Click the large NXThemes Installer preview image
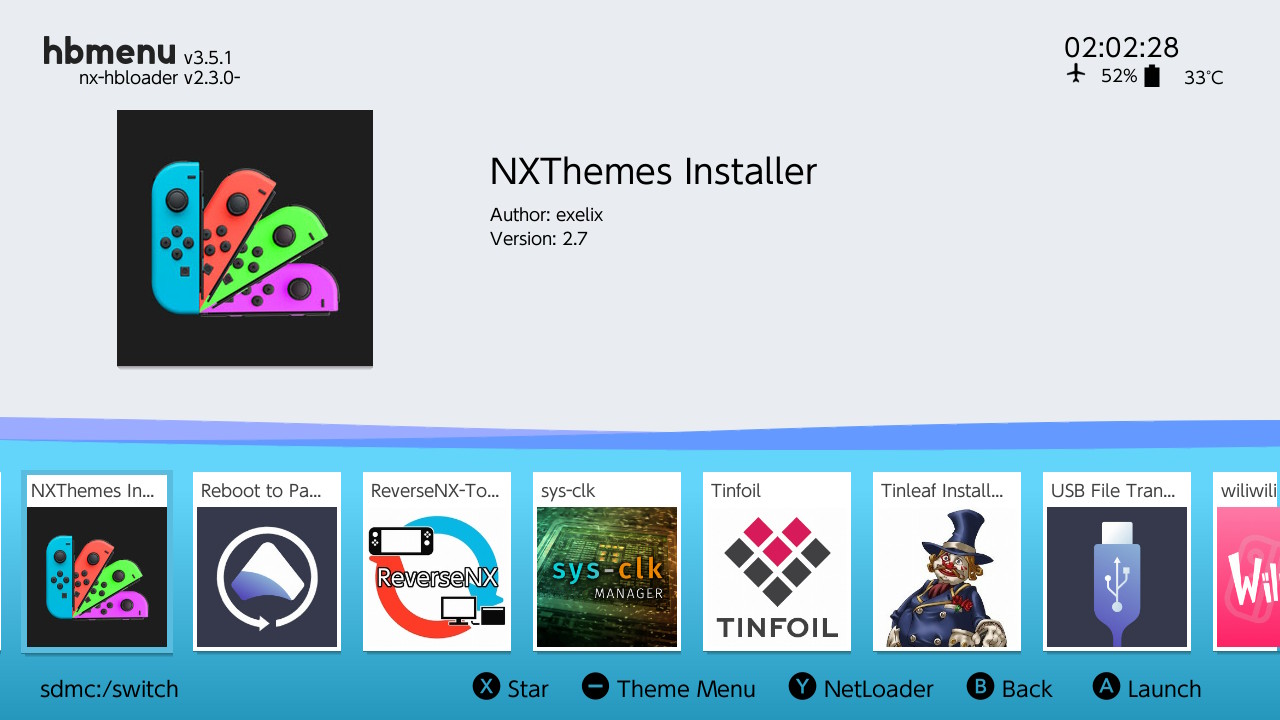 click(x=245, y=238)
